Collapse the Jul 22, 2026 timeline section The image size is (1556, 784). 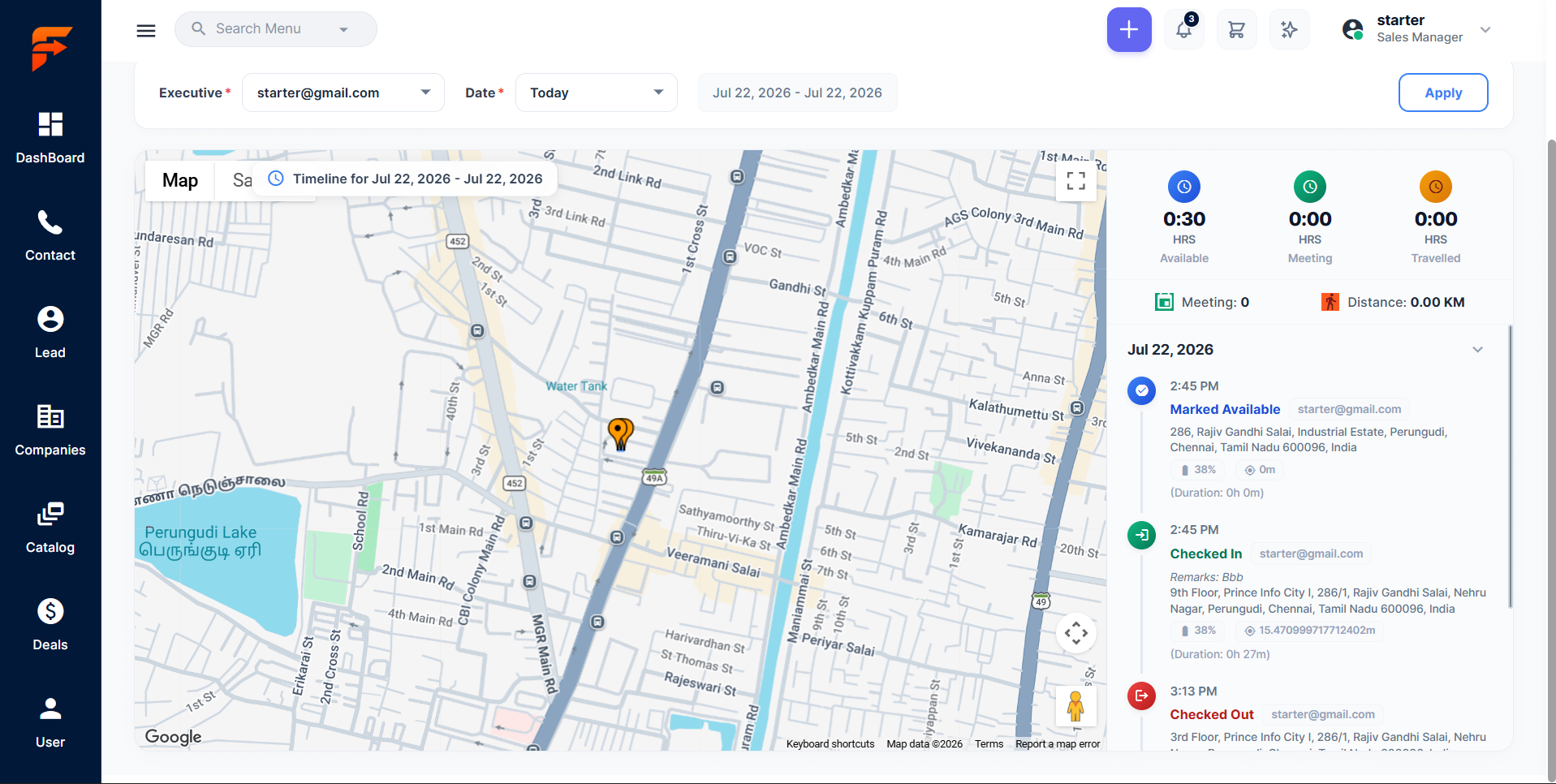pyautogui.click(x=1478, y=350)
